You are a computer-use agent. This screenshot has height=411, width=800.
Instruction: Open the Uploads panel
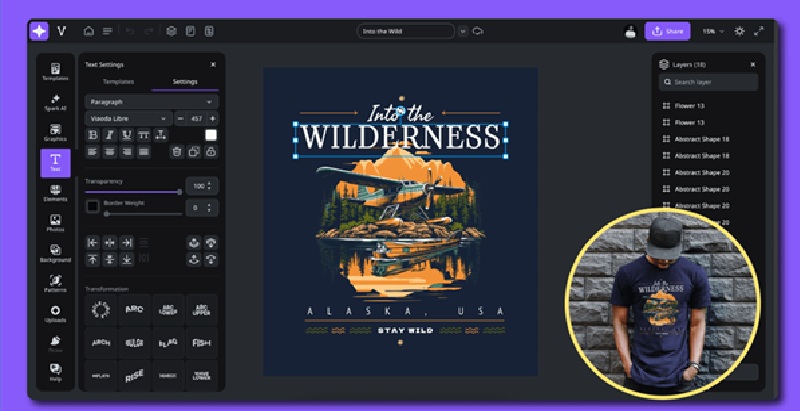55,314
